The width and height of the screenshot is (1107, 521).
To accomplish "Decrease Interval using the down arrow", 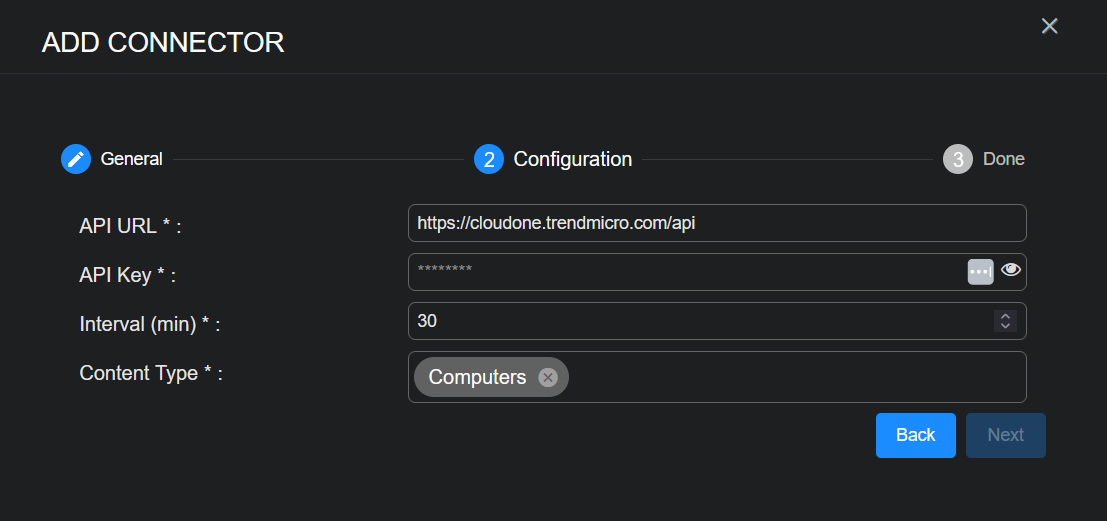I will [x=1006, y=326].
